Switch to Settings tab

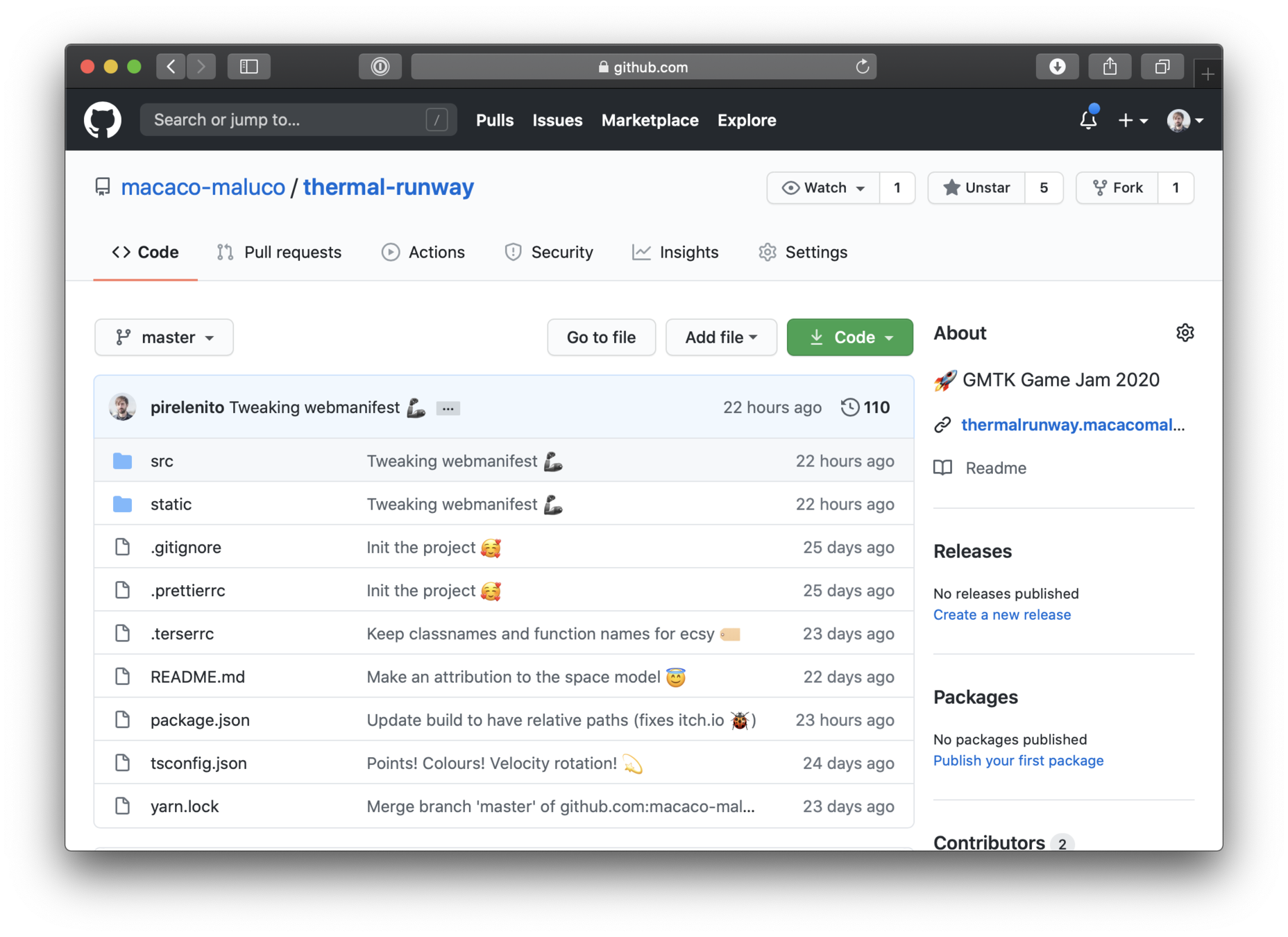pyautogui.click(x=803, y=252)
